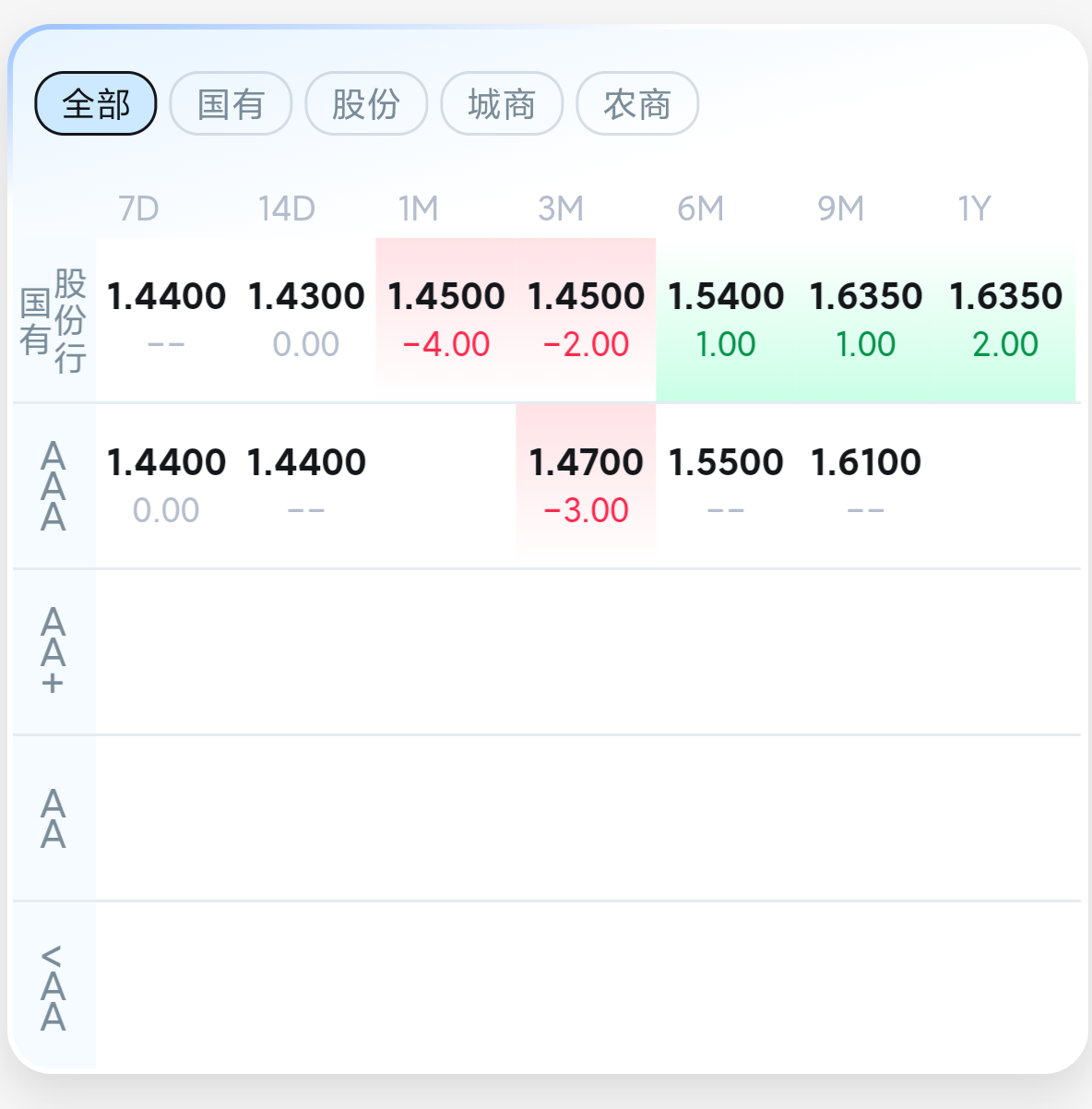Viewport: 1092px width, 1109px height.
Task: Click the 3M tenor column header
Action: tap(561, 209)
